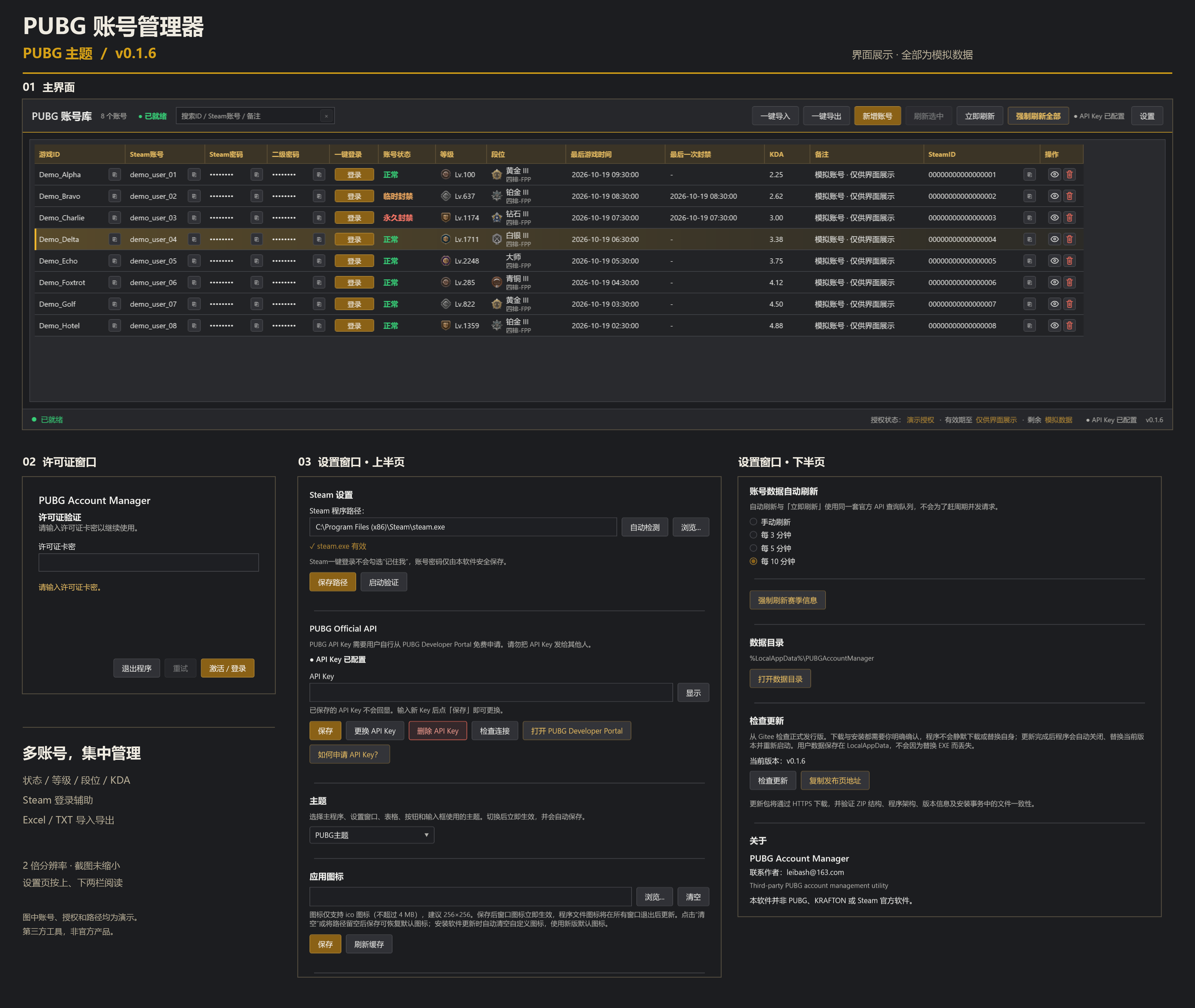Screen dimensions: 1195x1008
Task: Open the PUBG主题 theme dropdown
Action: click(x=371, y=835)
